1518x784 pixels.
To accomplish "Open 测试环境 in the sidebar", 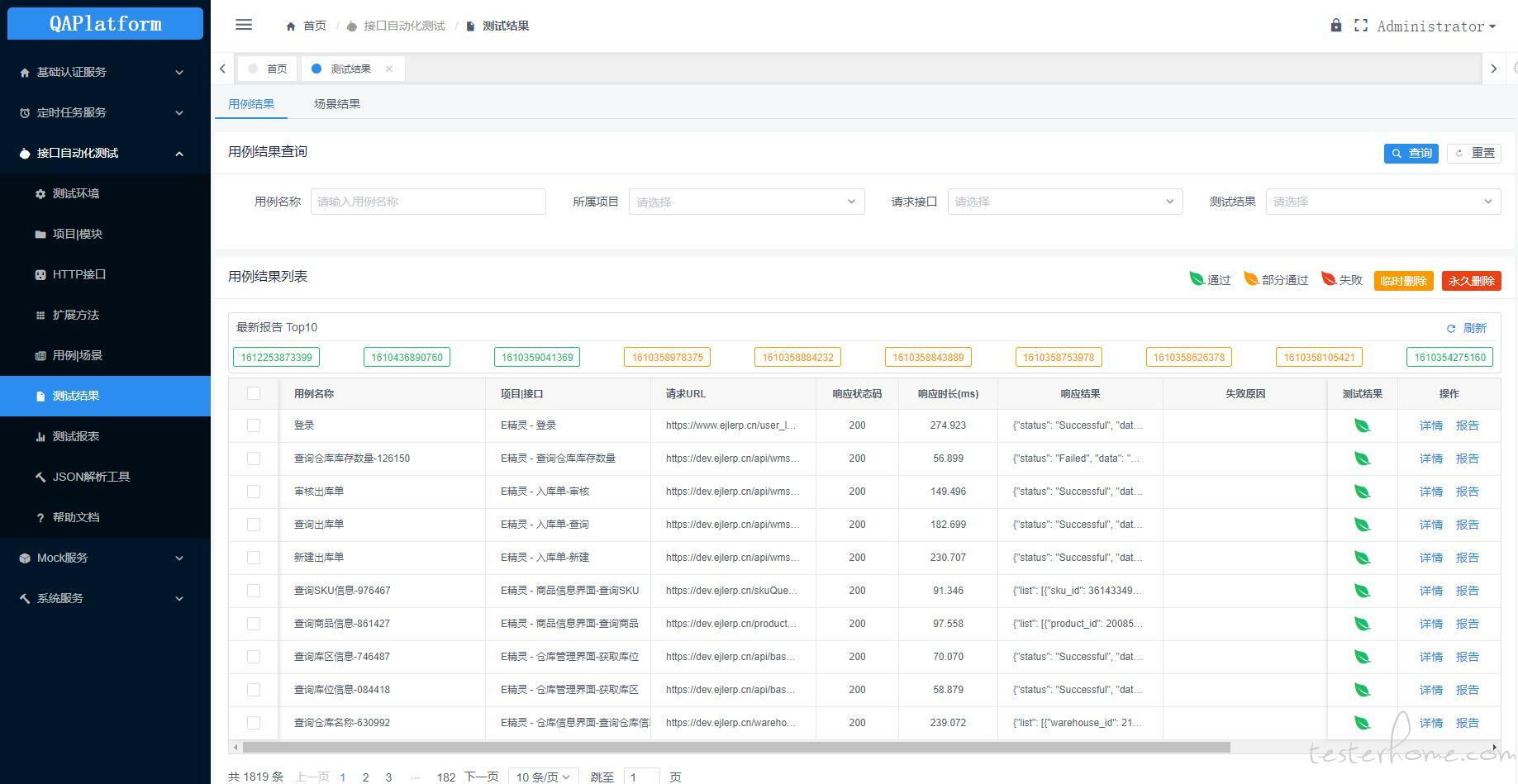I will coord(106,193).
